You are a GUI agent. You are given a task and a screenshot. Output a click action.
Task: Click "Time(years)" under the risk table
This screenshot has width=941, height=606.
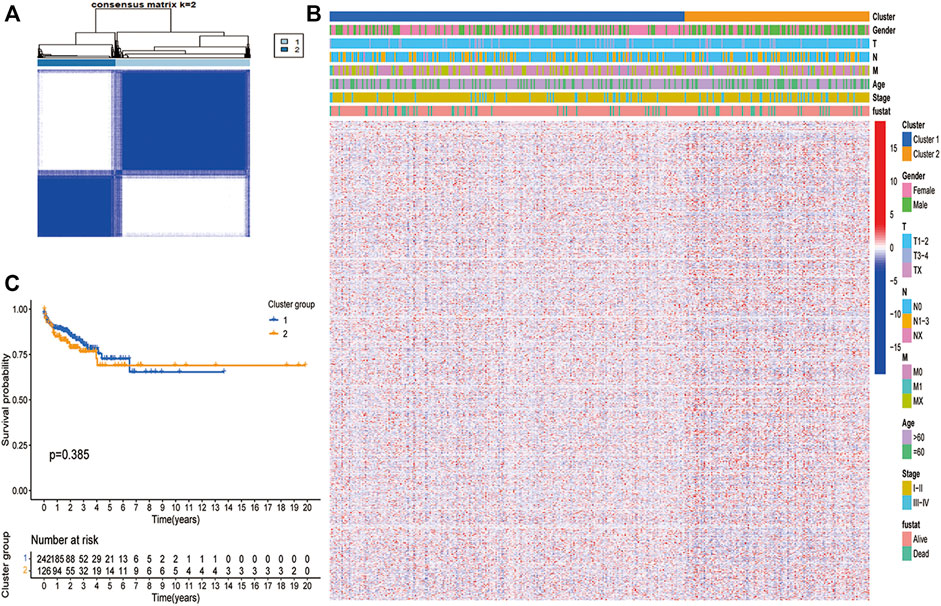click(176, 597)
